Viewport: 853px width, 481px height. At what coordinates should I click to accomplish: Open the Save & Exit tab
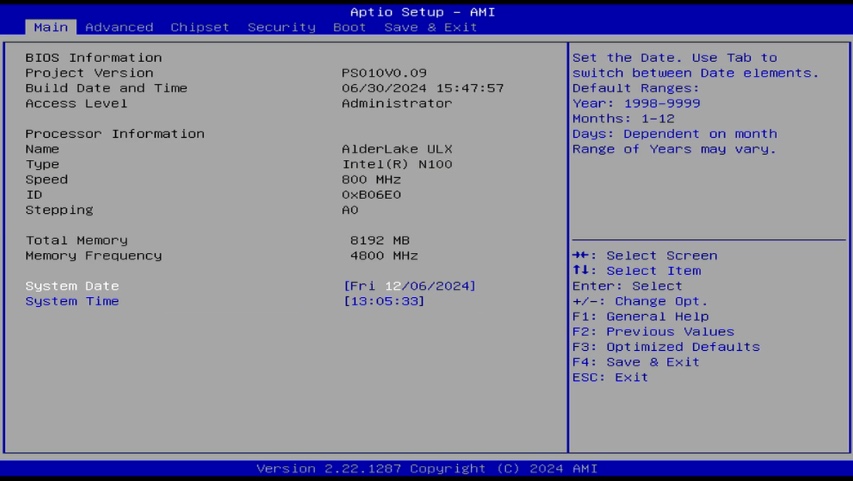coord(430,27)
